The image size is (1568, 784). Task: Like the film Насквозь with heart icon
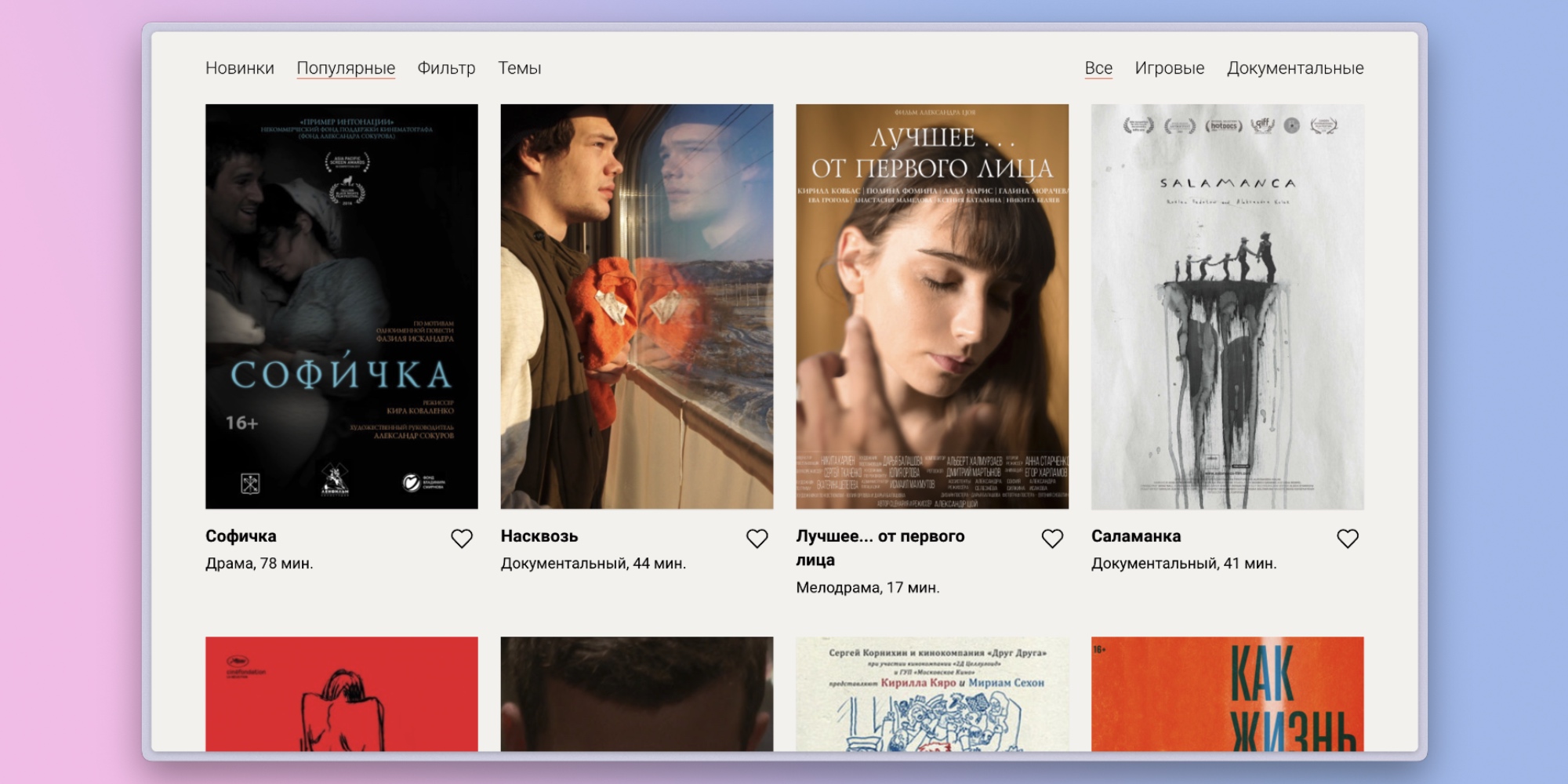pyautogui.click(x=757, y=539)
